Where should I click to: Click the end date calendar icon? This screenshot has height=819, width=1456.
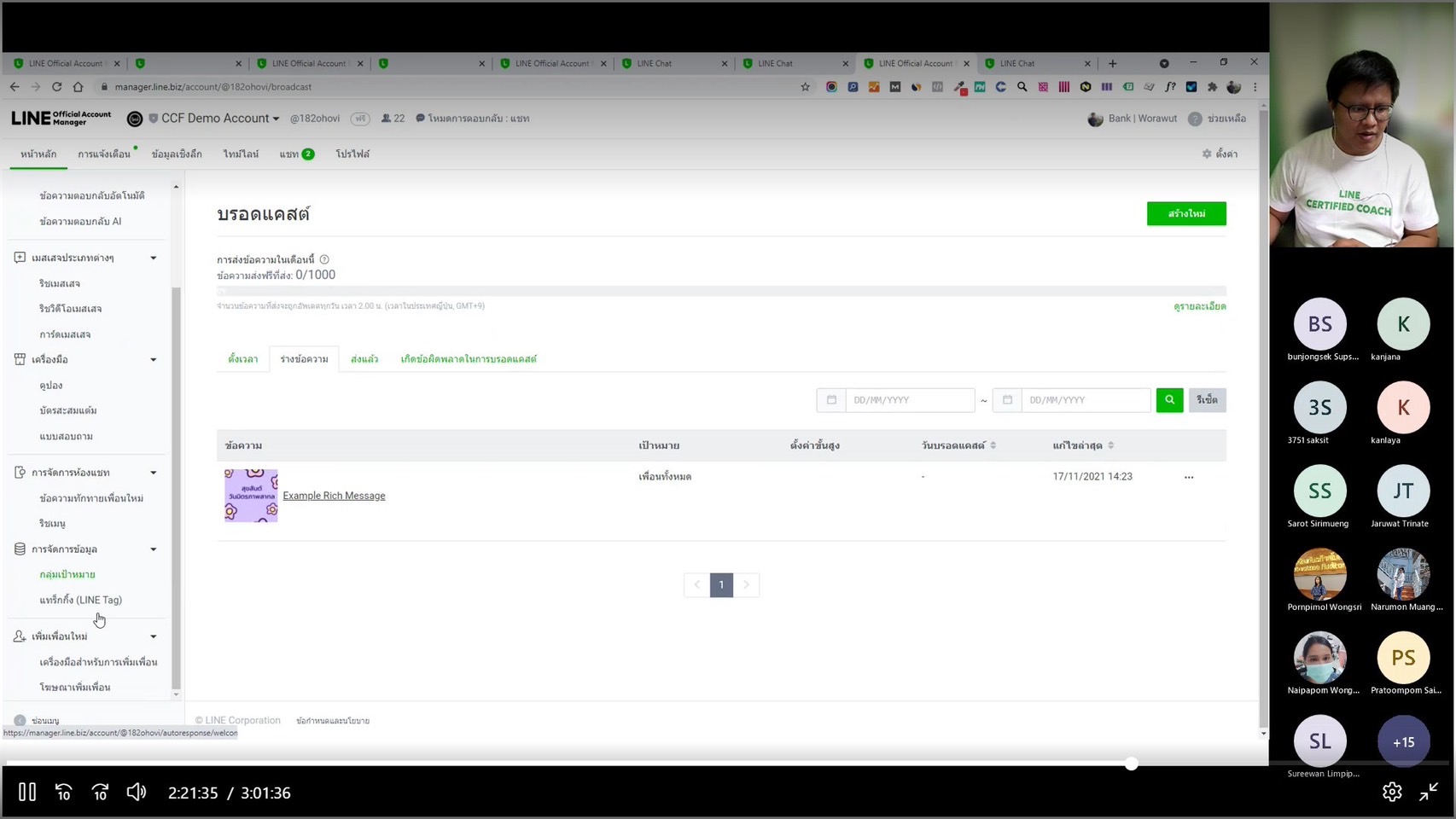[x=1007, y=399]
